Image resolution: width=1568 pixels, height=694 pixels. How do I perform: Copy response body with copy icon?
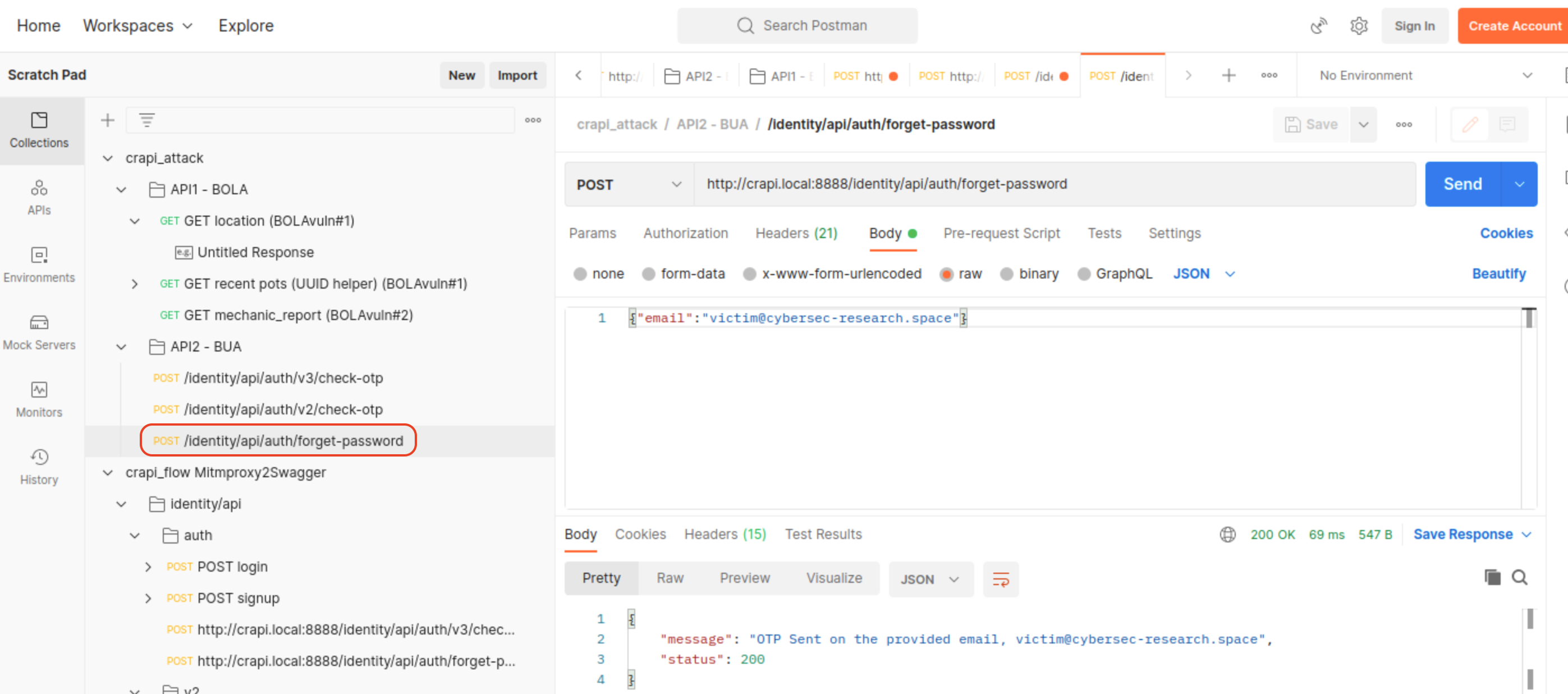coord(1492,577)
